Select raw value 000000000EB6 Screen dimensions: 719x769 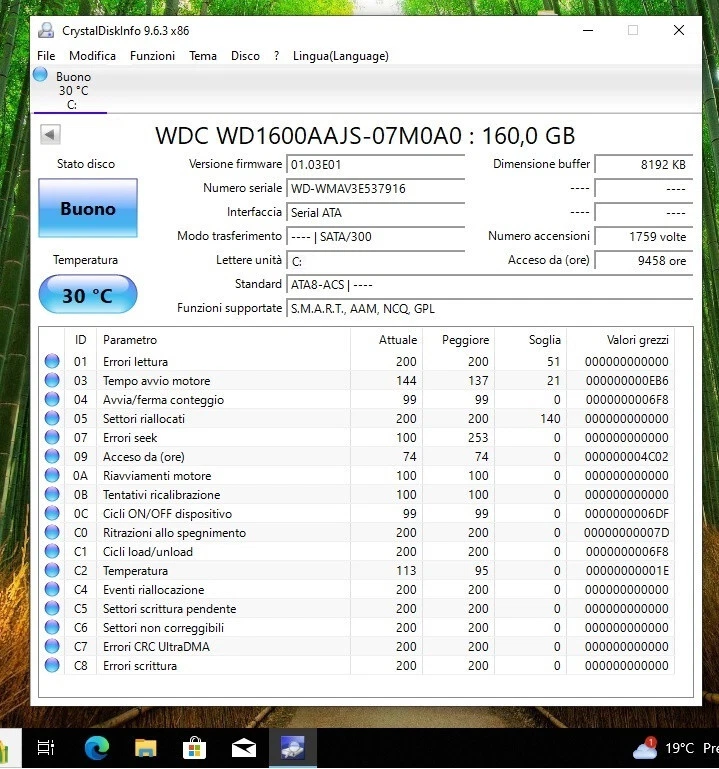(x=627, y=381)
